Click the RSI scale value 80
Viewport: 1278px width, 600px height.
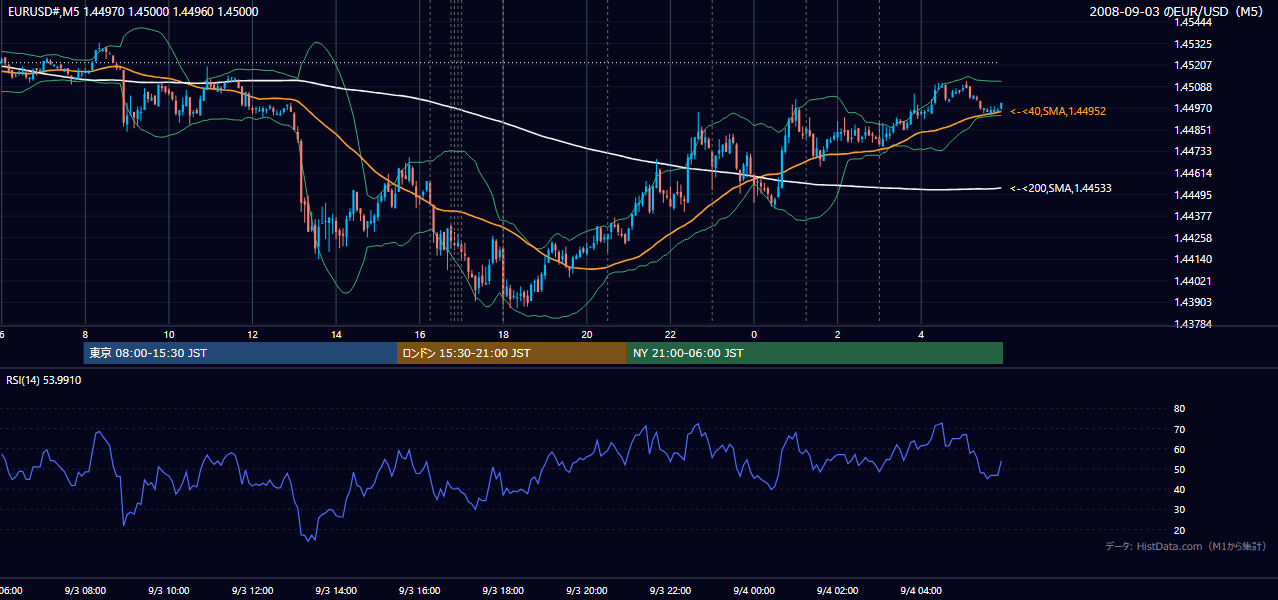[x=1179, y=409]
